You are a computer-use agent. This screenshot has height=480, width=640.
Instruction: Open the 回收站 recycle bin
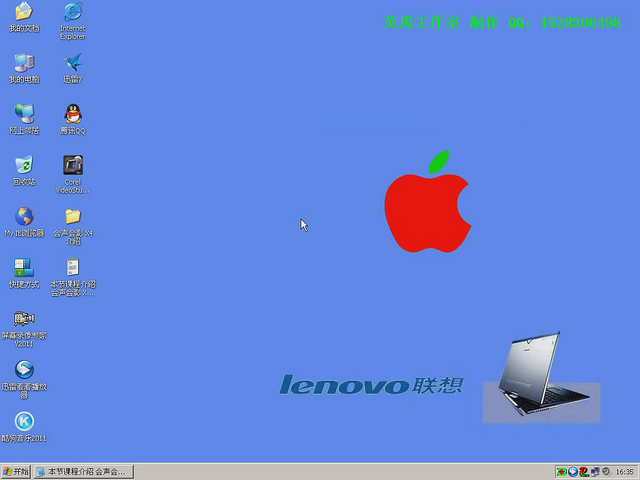pos(24,171)
